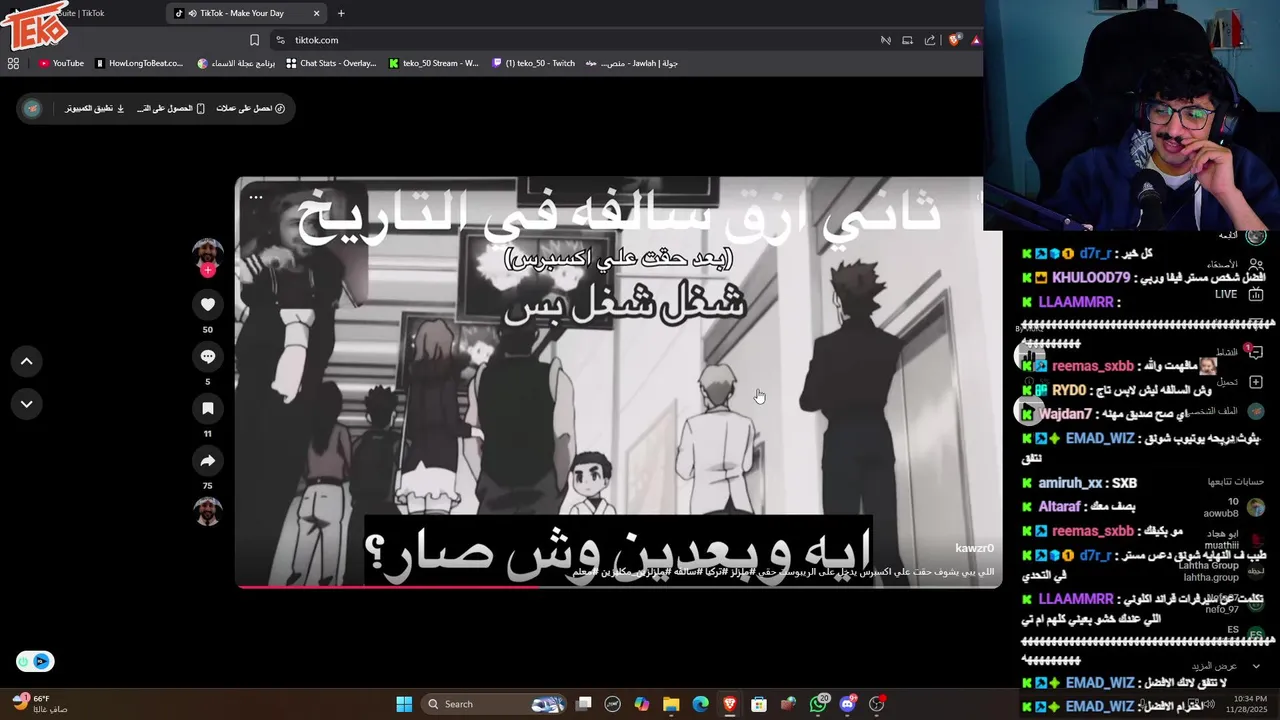The width and height of the screenshot is (1280, 720).
Task: Open the kawzr0 username on the video
Action: pos(974,548)
